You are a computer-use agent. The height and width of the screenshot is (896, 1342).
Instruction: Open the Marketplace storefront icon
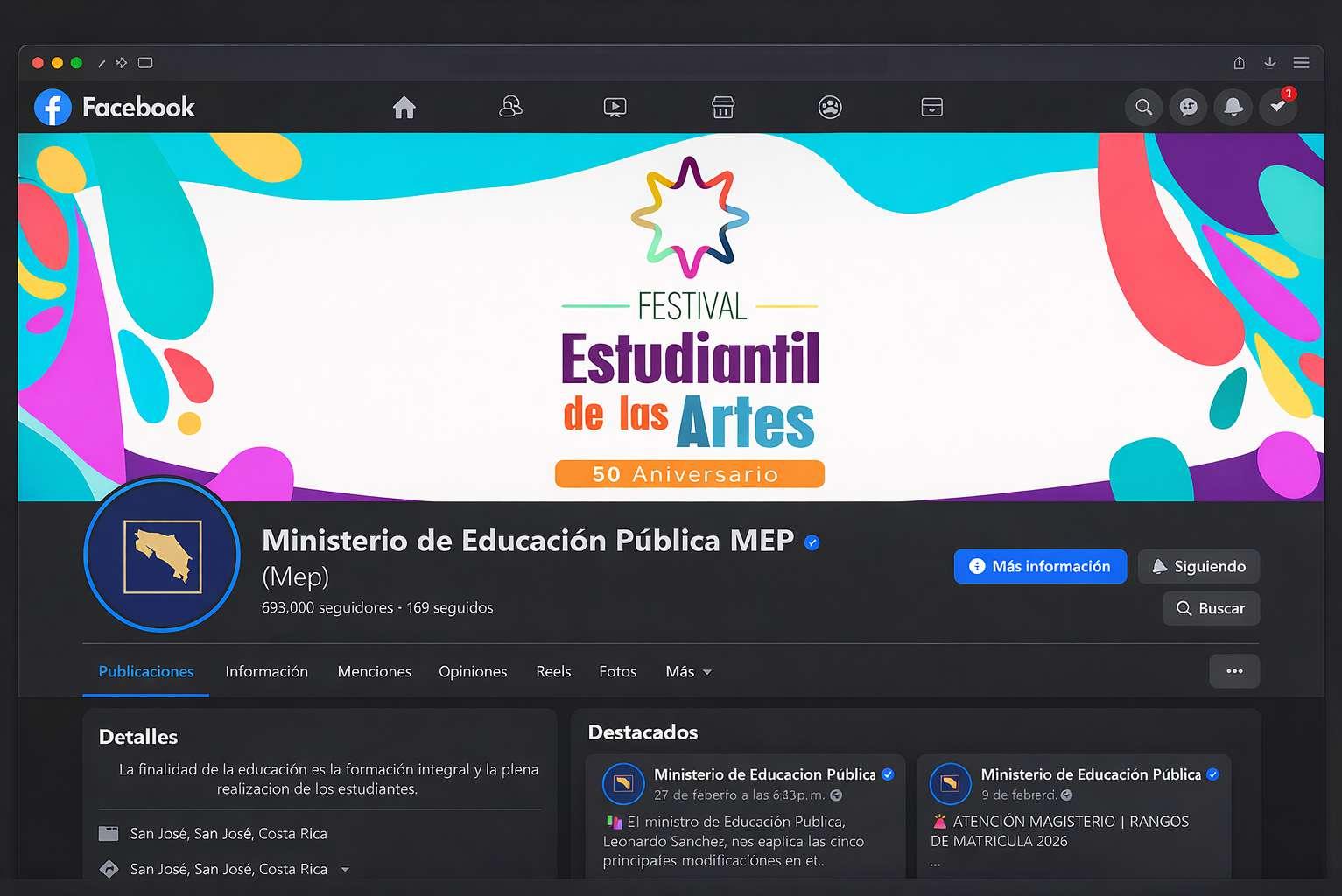pyautogui.click(x=723, y=108)
